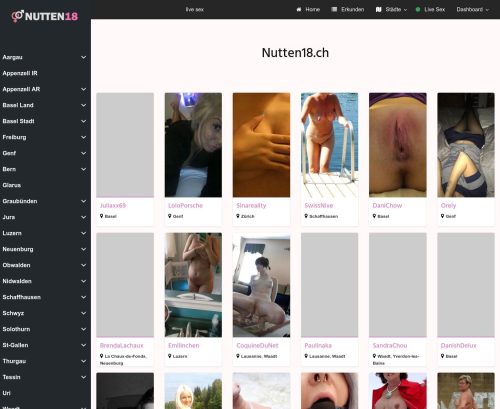Click the live sex text in top bar

[x=195, y=9]
